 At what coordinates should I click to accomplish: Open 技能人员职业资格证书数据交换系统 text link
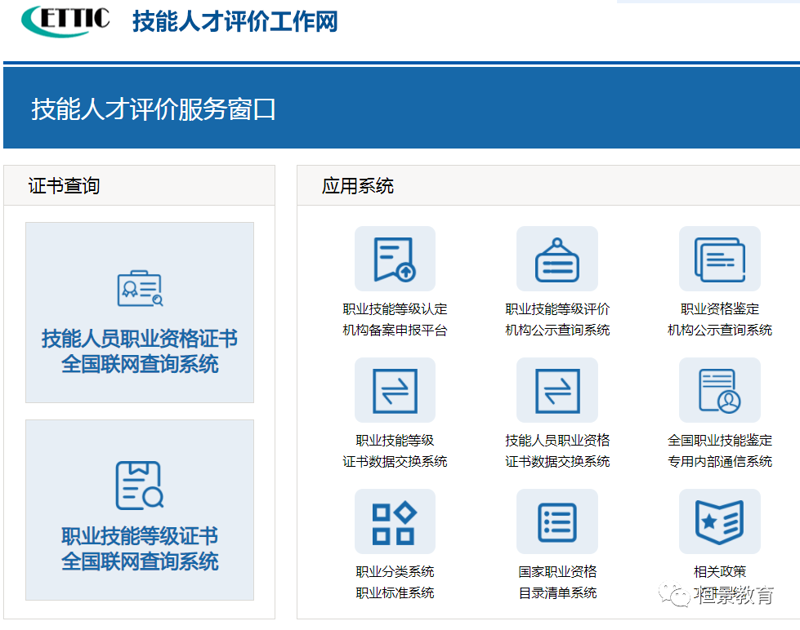(557, 451)
